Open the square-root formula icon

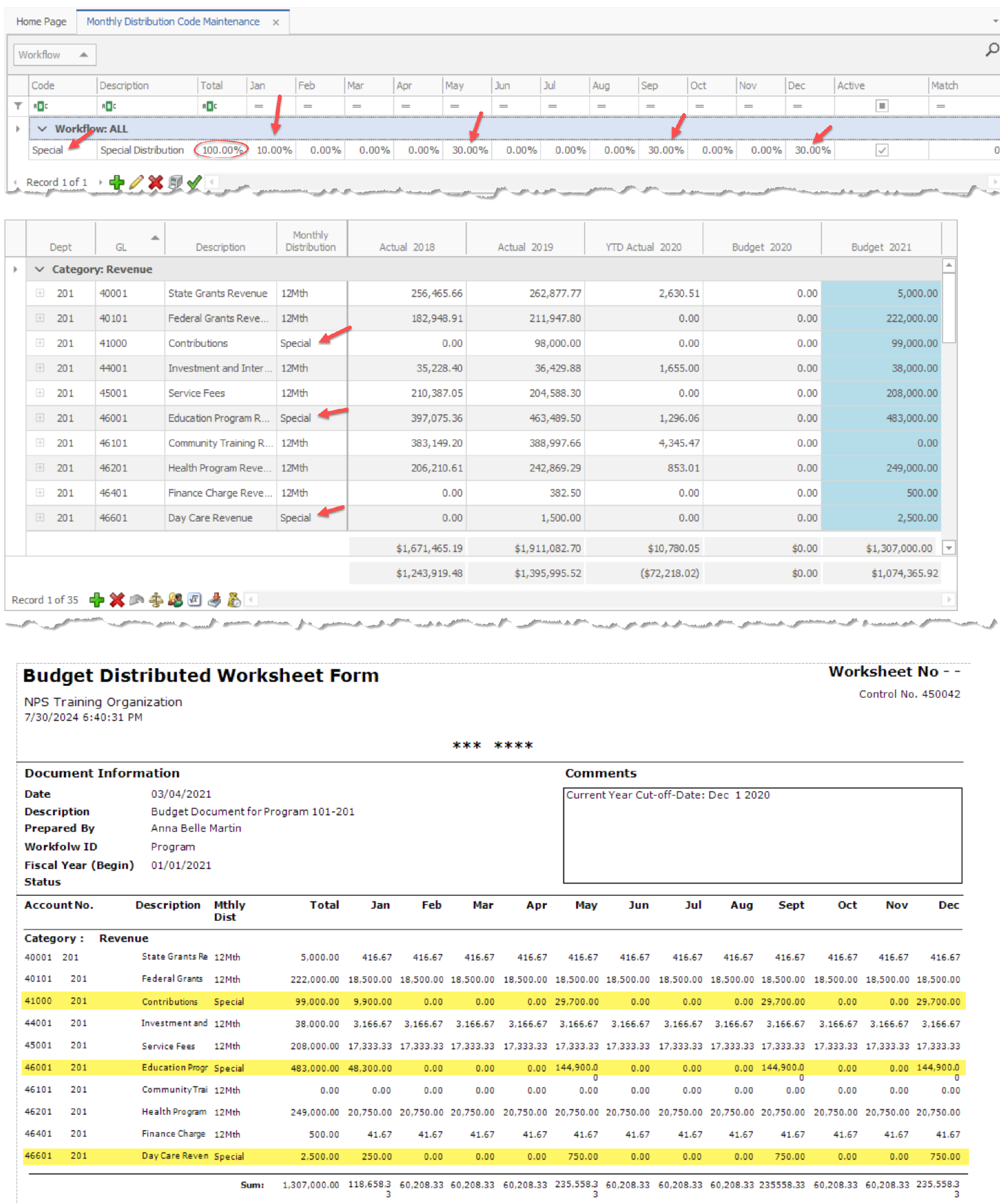click(x=194, y=600)
